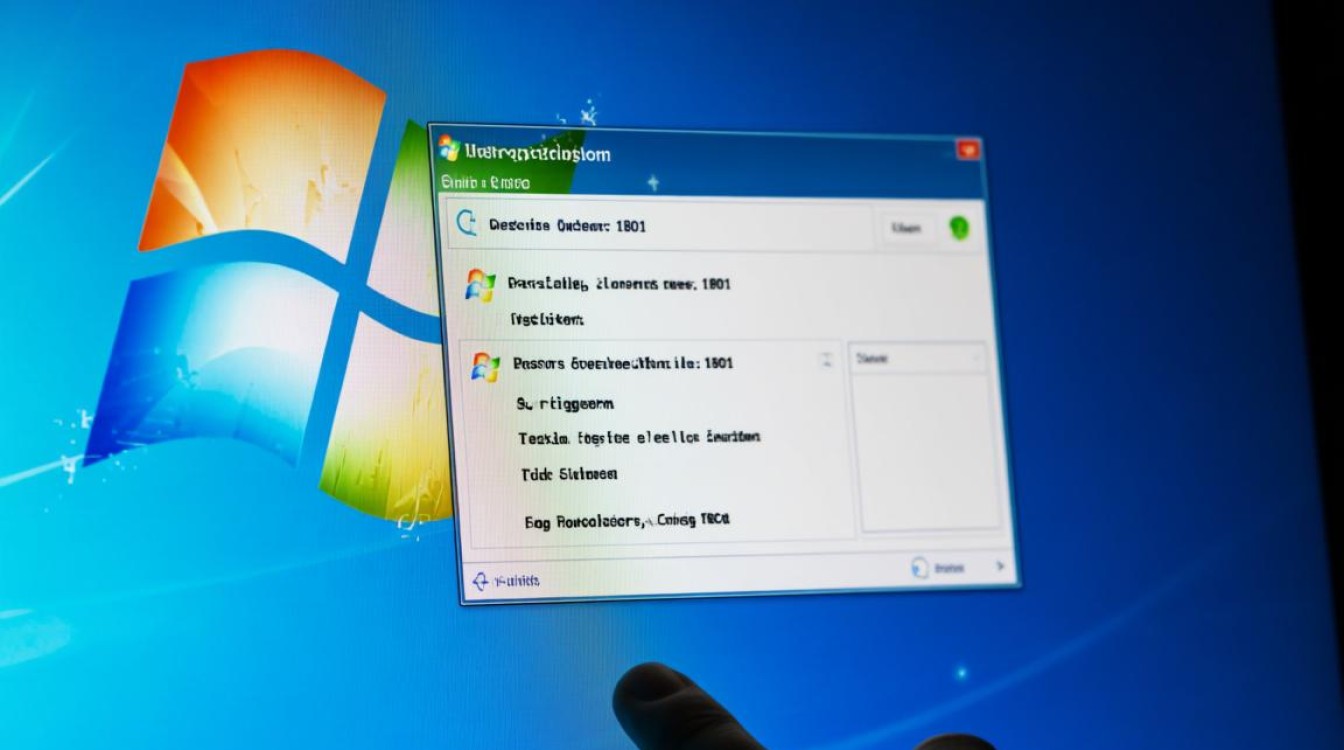Select the list row starting with "Bog"
The width and height of the screenshot is (1344, 750).
point(627,521)
